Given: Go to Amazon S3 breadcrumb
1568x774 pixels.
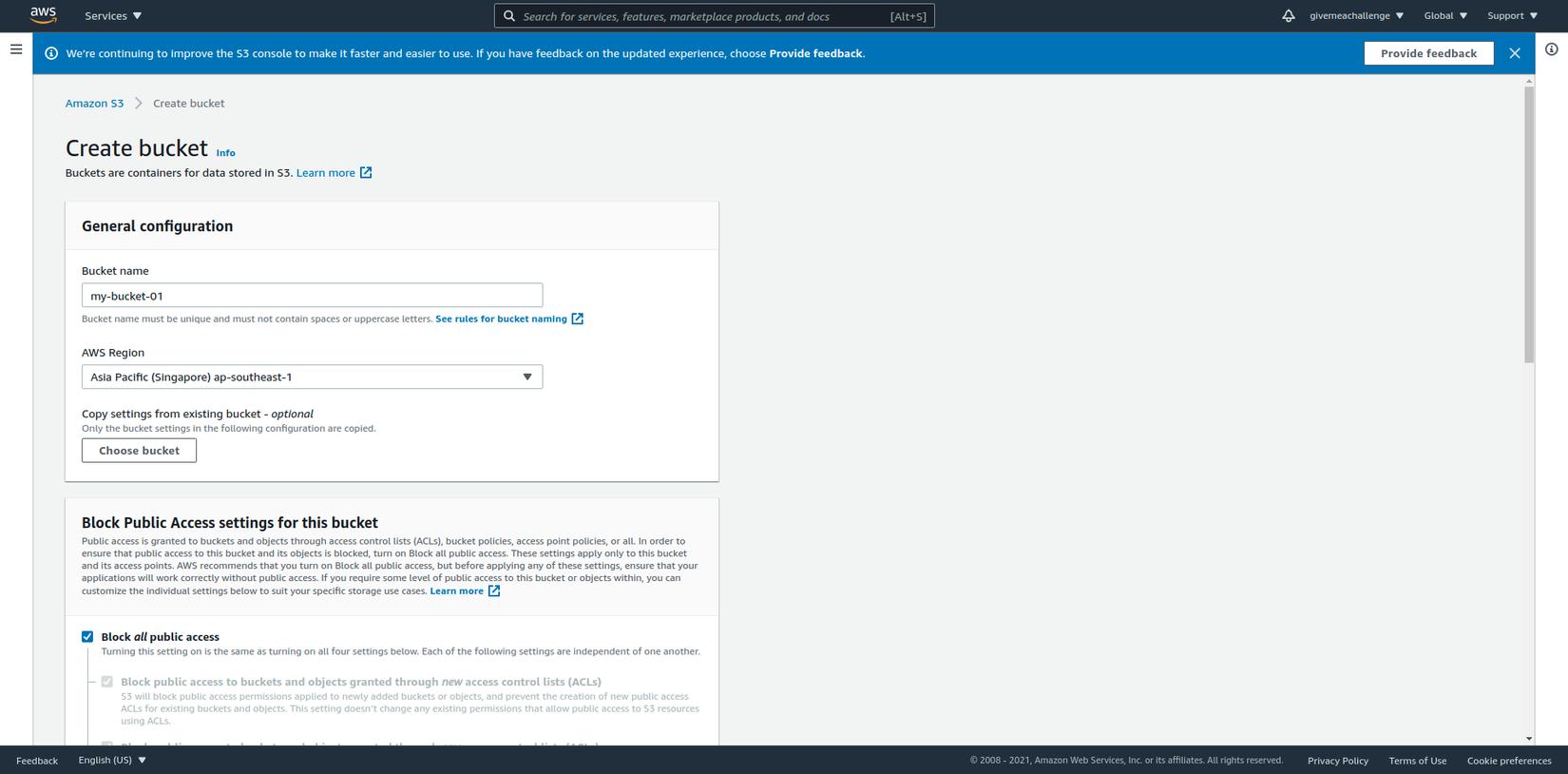Looking at the screenshot, I should pos(94,104).
